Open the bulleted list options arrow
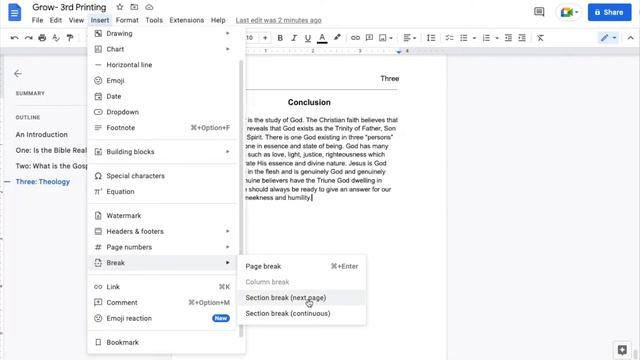Screen dimensions: 640x360 coord(474,38)
